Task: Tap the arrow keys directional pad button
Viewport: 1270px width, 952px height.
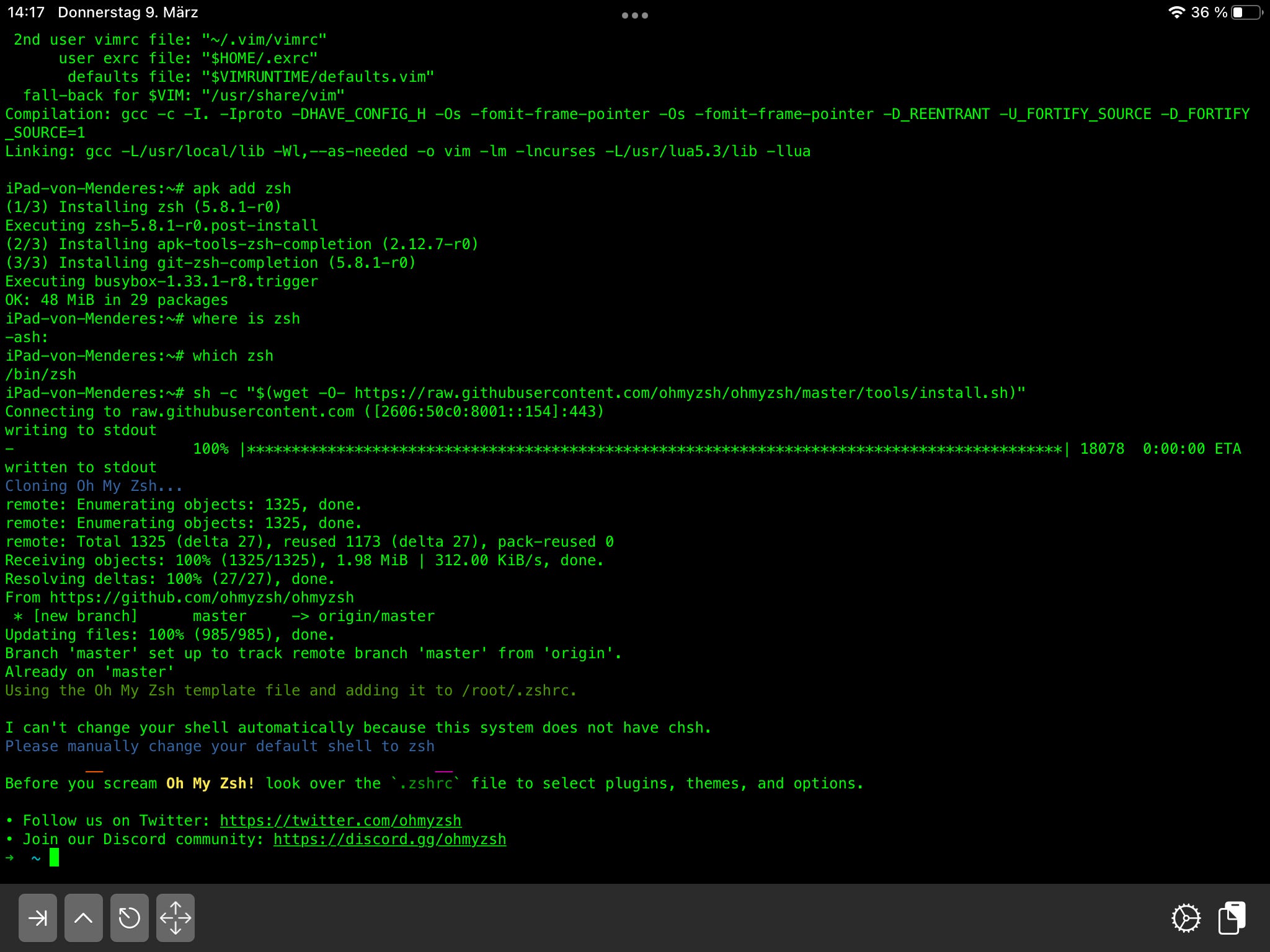Action: pos(175,917)
